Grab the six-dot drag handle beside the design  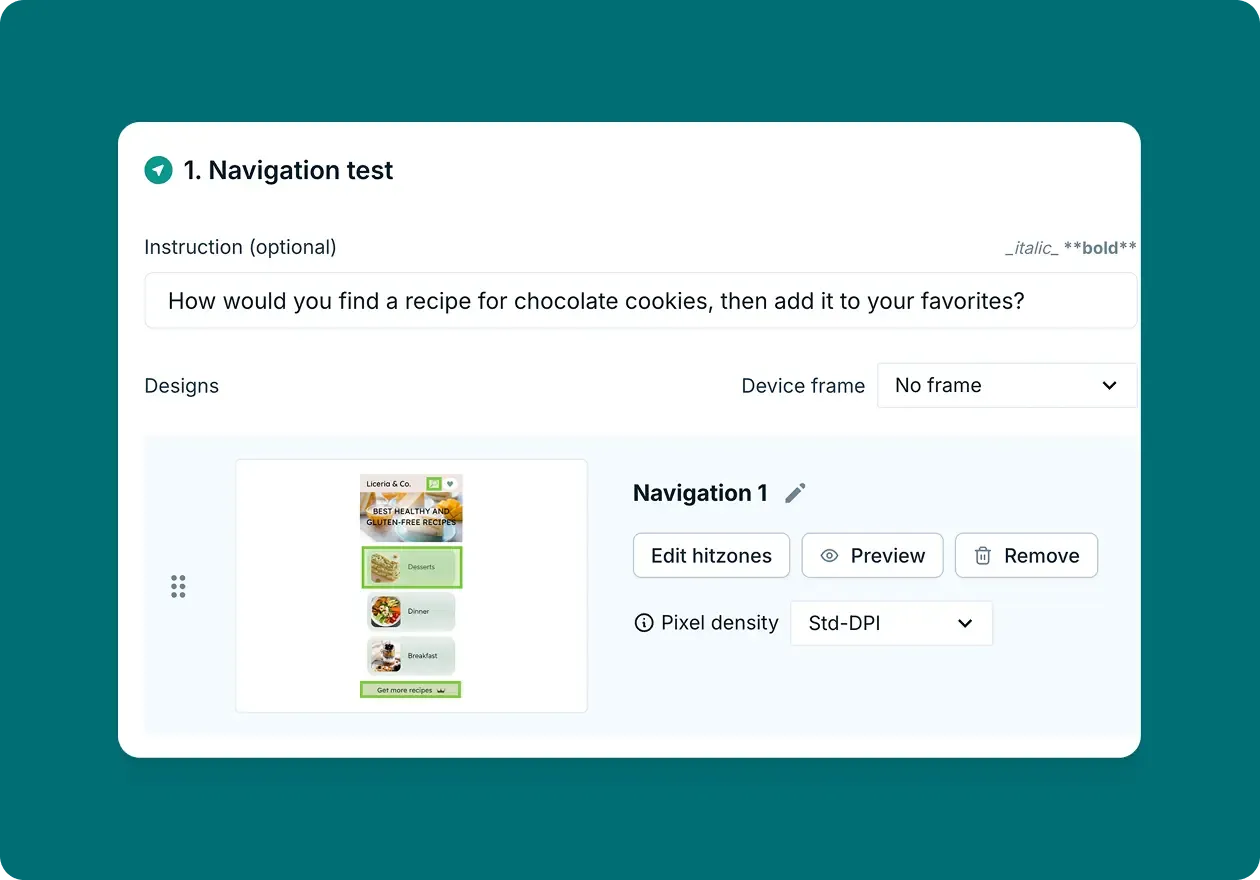click(x=179, y=586)
